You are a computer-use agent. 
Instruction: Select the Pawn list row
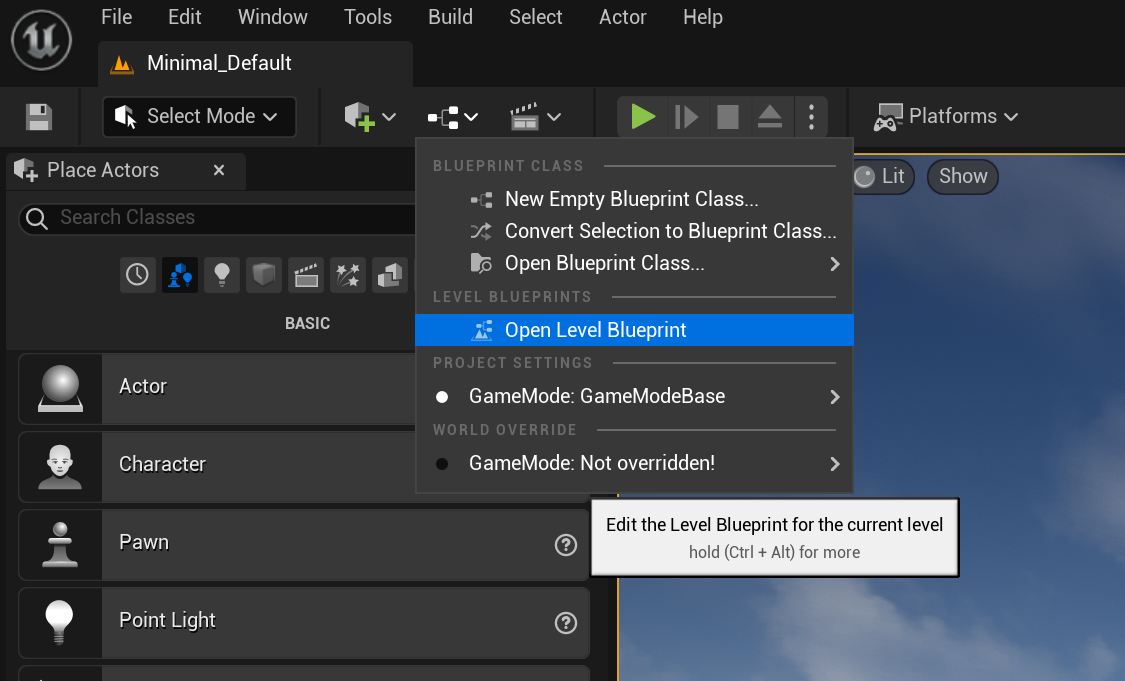[304, 545]
